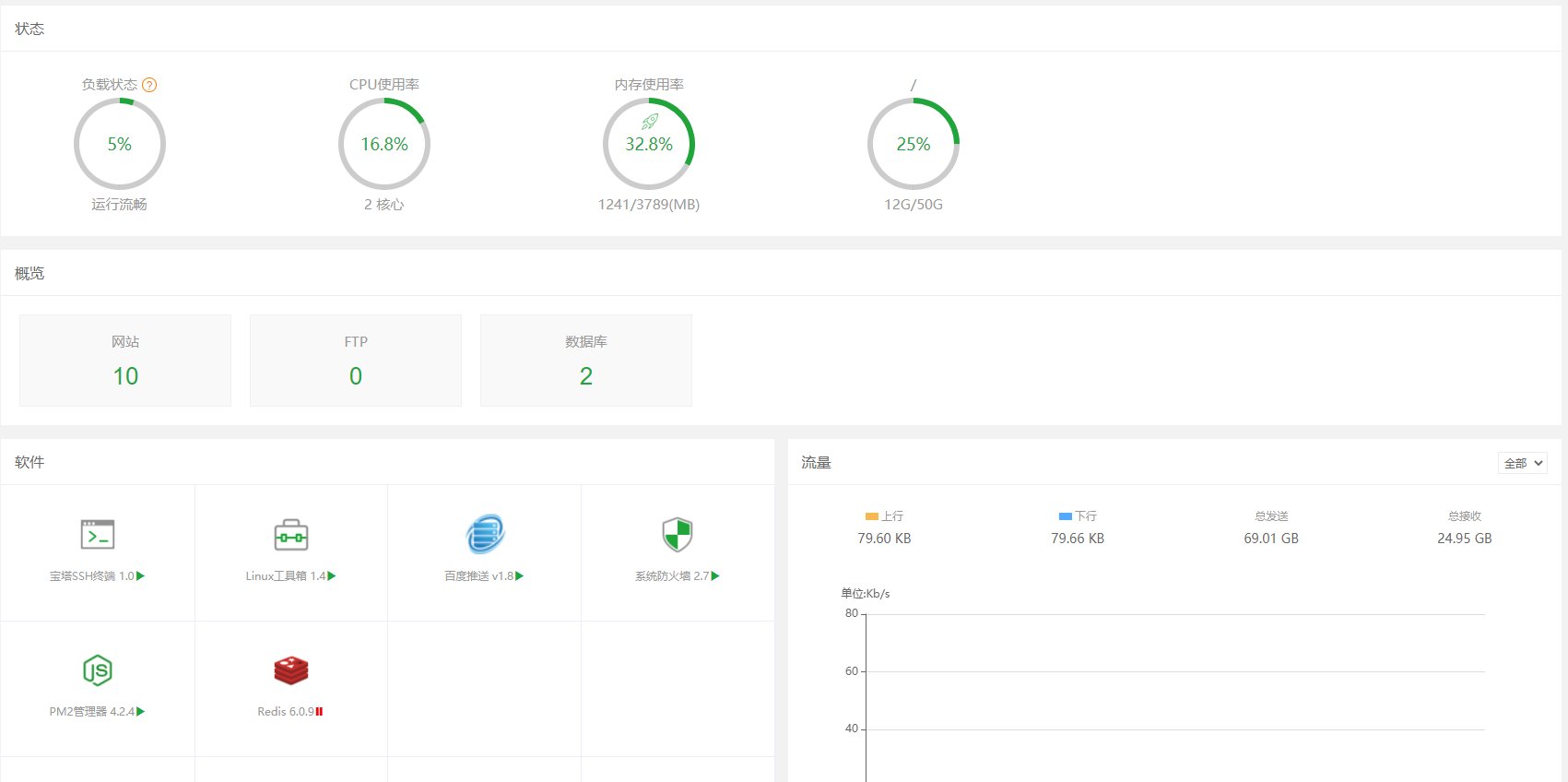Click the 运行流畅 status text

[119, 205]
